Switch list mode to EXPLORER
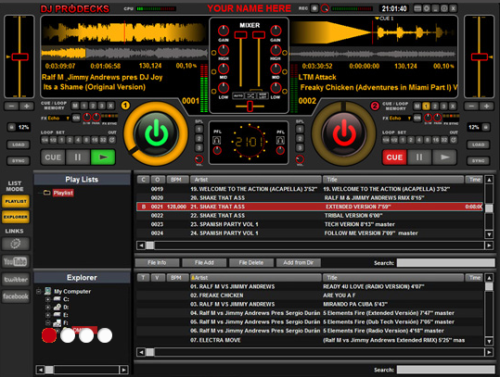500x377 pixels. pyautogui.click(x=15, y=217)
